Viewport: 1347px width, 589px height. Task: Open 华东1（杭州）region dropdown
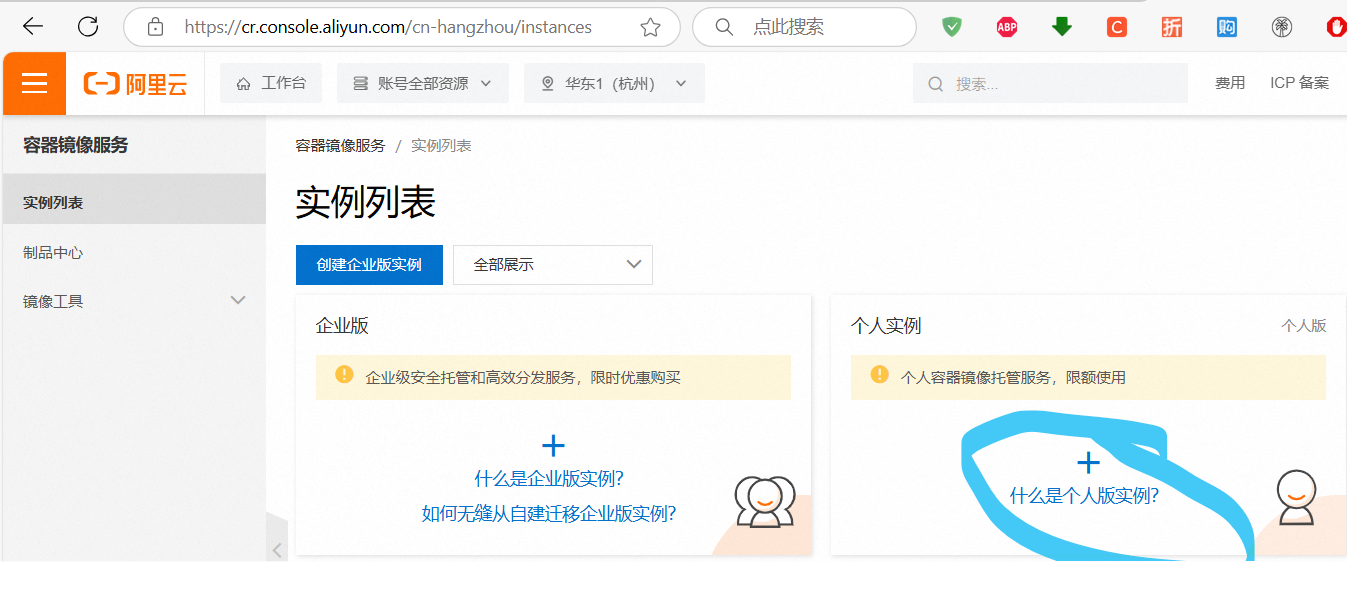614,83
